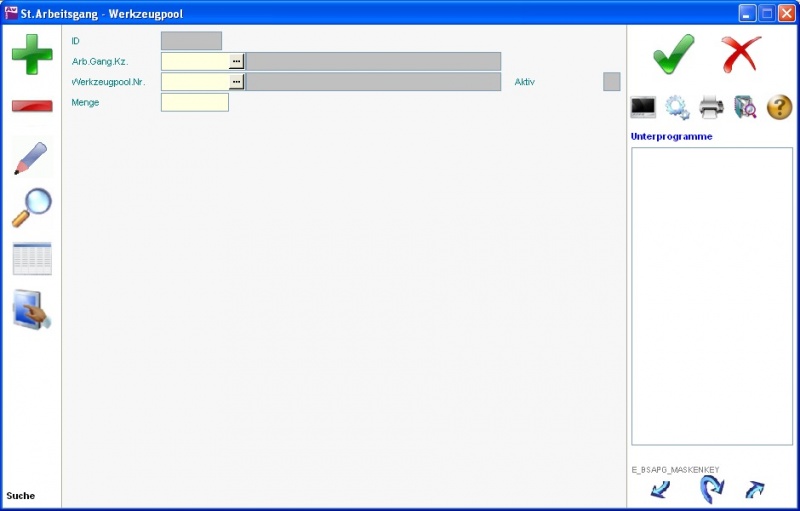Click the Arb.Gang.Kz. text field

pos(195,61)
